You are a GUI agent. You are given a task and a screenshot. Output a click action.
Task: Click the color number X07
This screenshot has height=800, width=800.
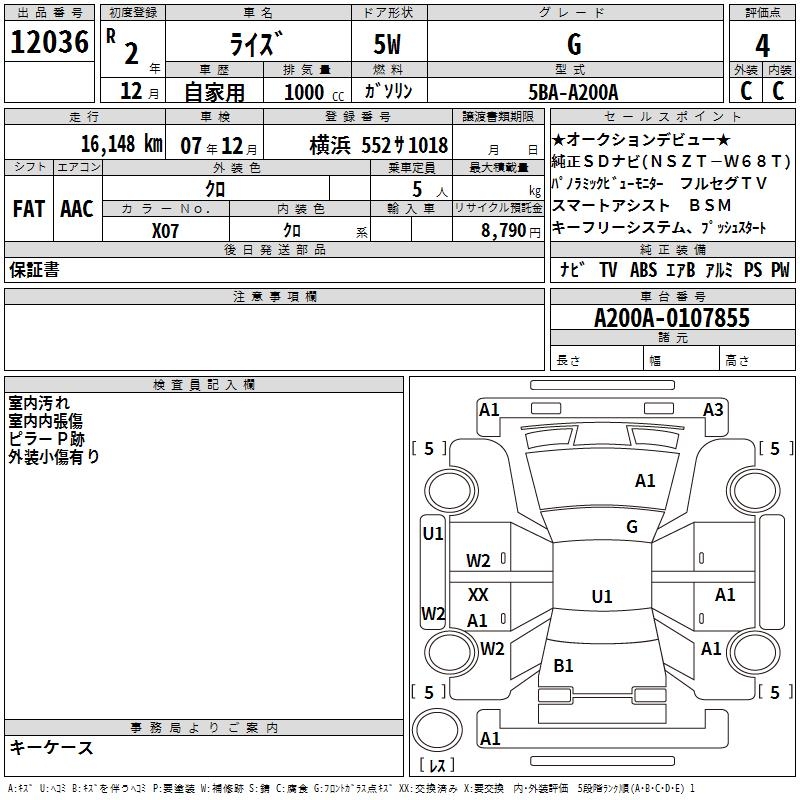click(x=165, y=231)
